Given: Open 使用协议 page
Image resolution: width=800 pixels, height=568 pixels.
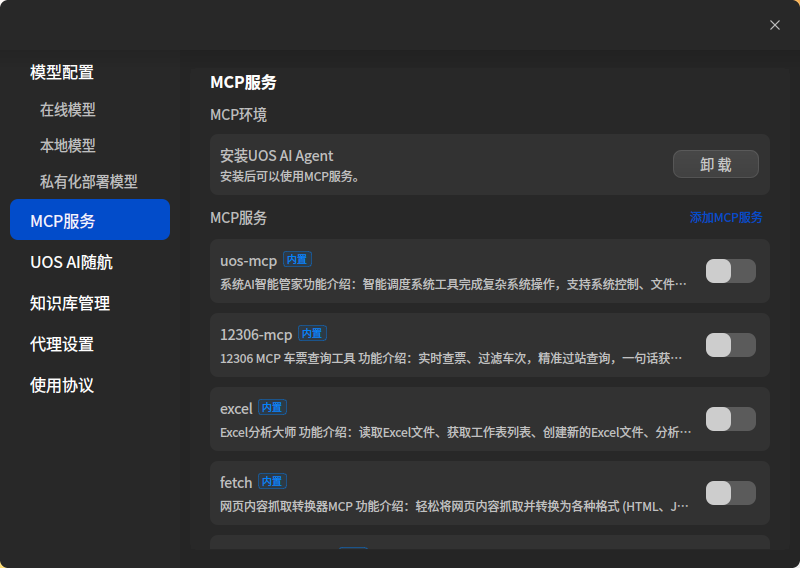Looking at the screenshot, I should point(62,385).
